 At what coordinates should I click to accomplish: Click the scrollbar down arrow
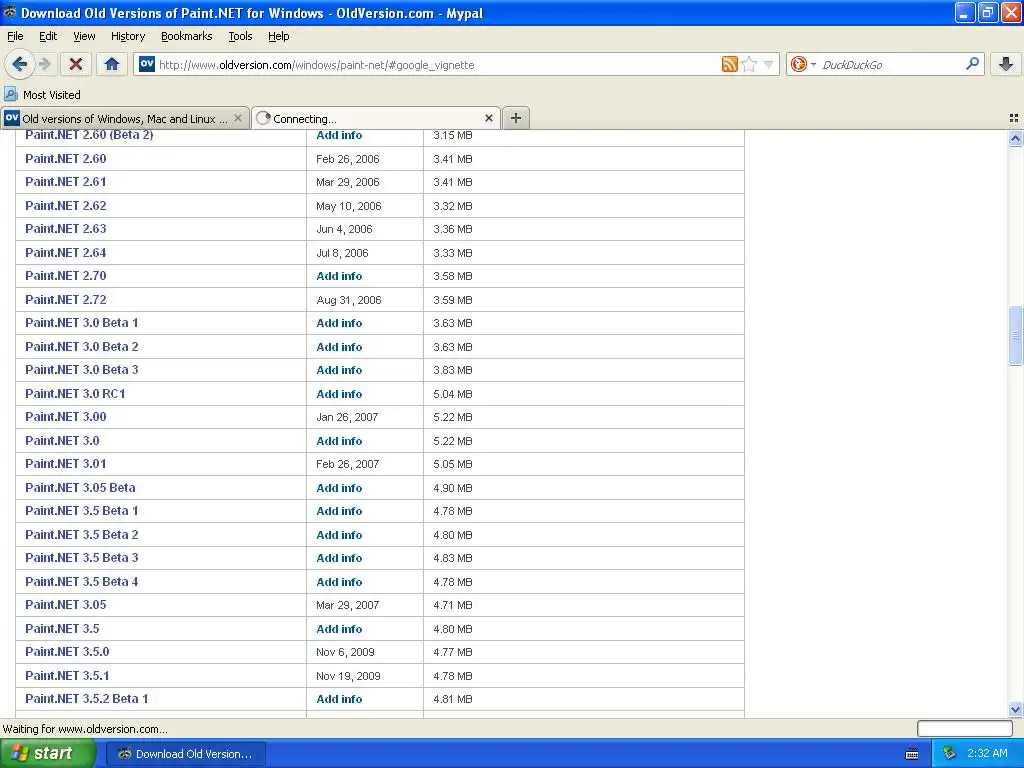click(x=1015, y=709)
